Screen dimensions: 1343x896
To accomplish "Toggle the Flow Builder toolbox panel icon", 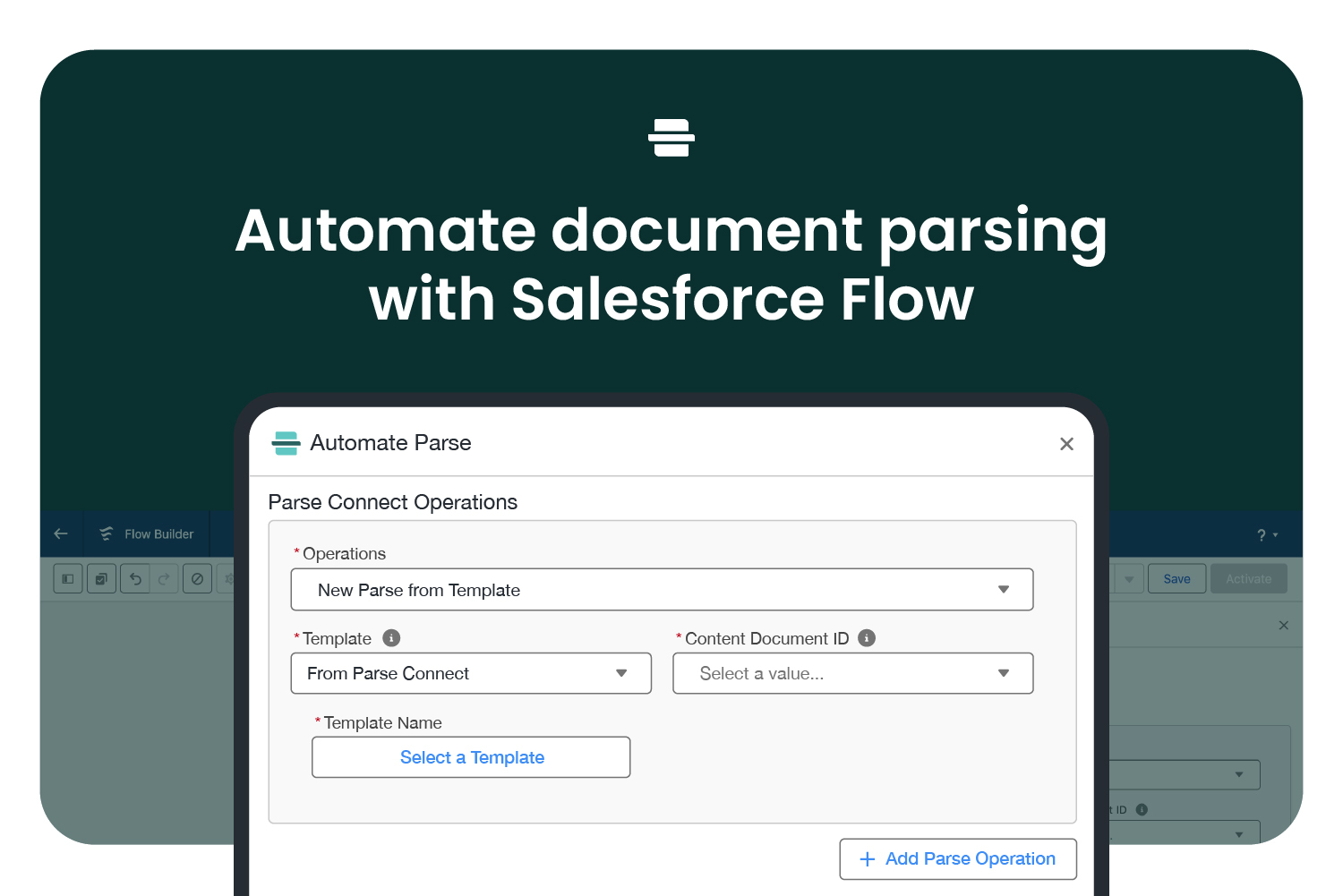I will tap(68, 579).
